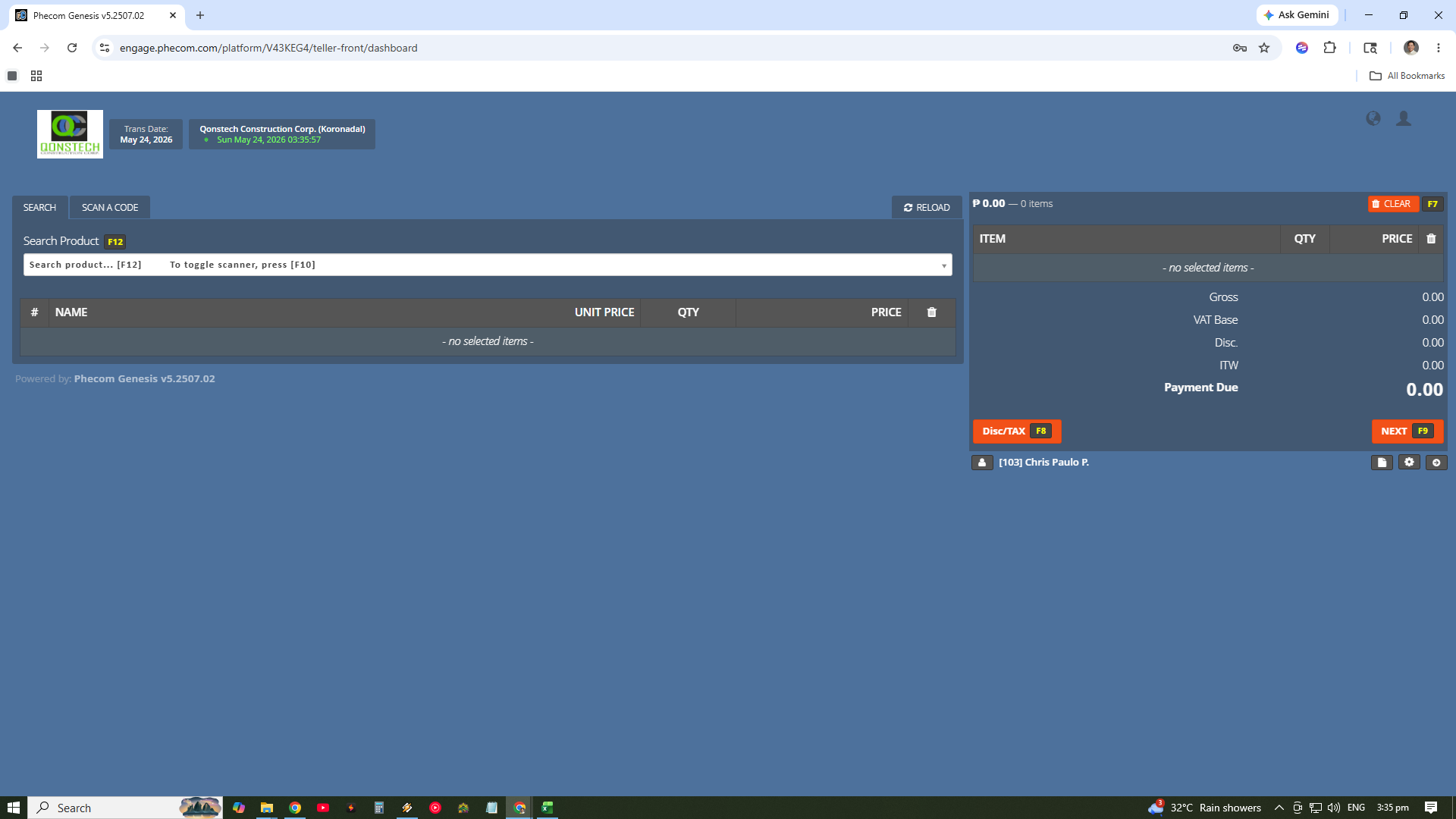This screenshot has width=1456, height=819.
Task: Click the Qonstech company logo
Action: pyautogui.click(x=70, y=134)
